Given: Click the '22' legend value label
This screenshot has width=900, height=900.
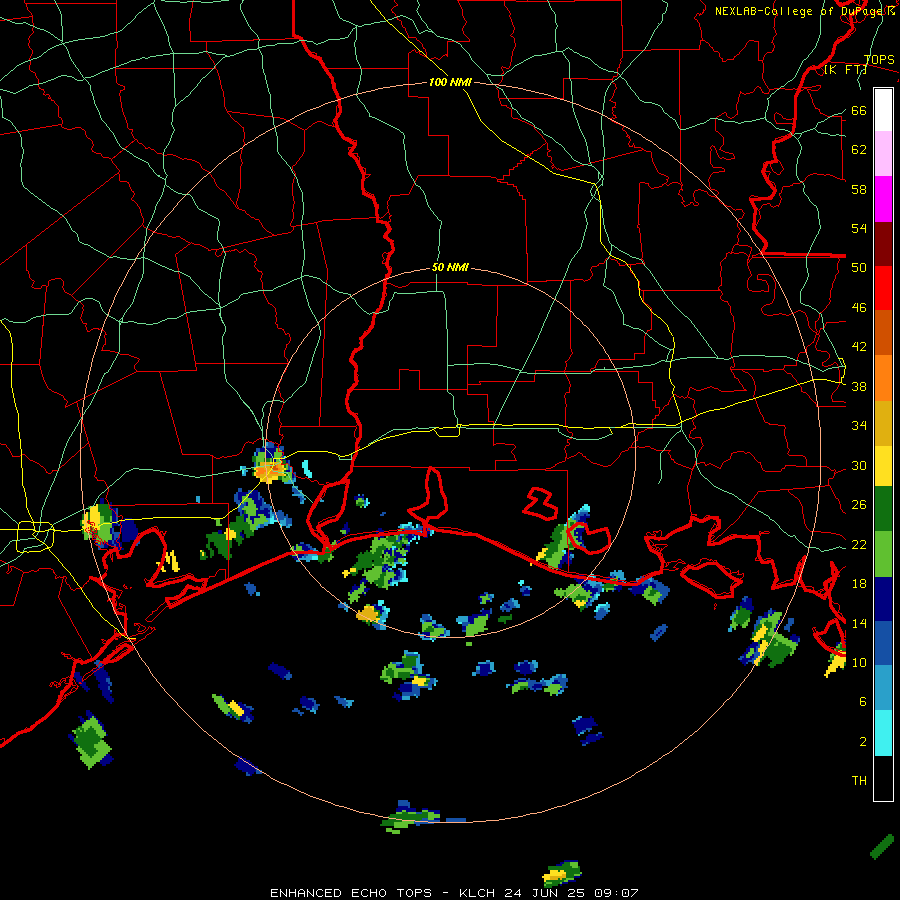Looking at the screenshot, I should click(x=859, y=545).
